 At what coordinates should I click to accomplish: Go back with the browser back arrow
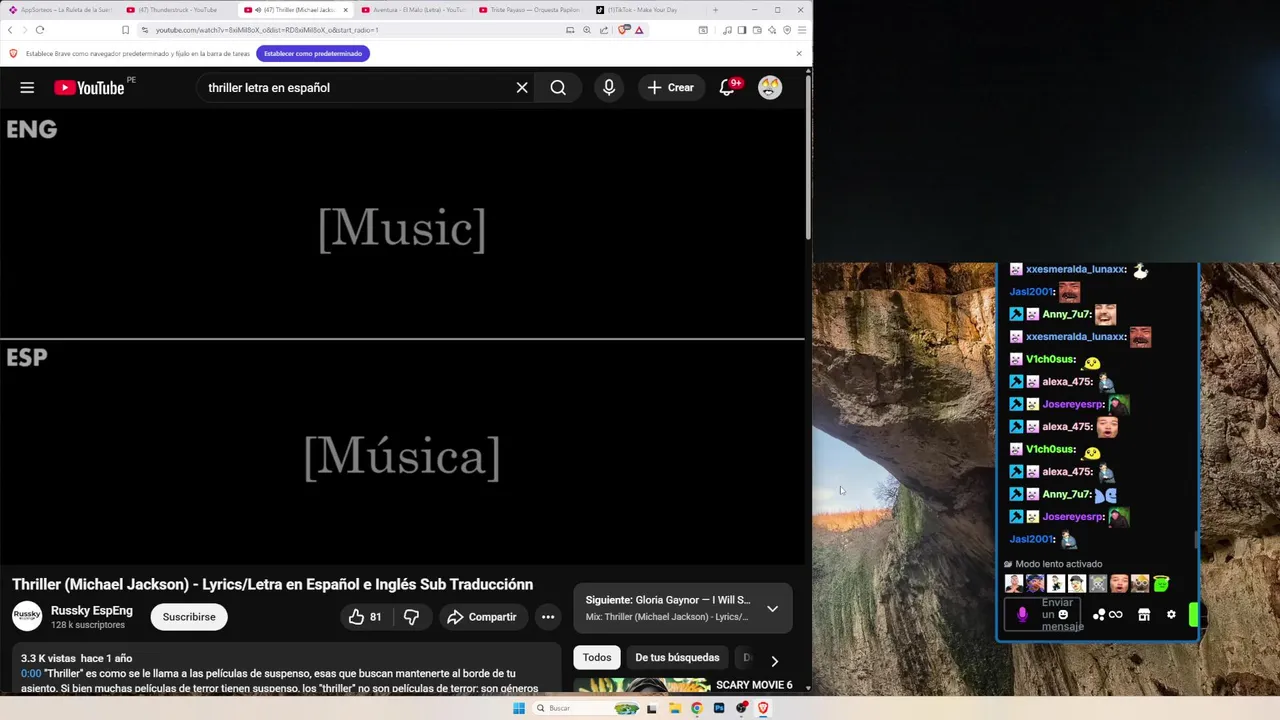pyautogui.click(x=11, y=30)
